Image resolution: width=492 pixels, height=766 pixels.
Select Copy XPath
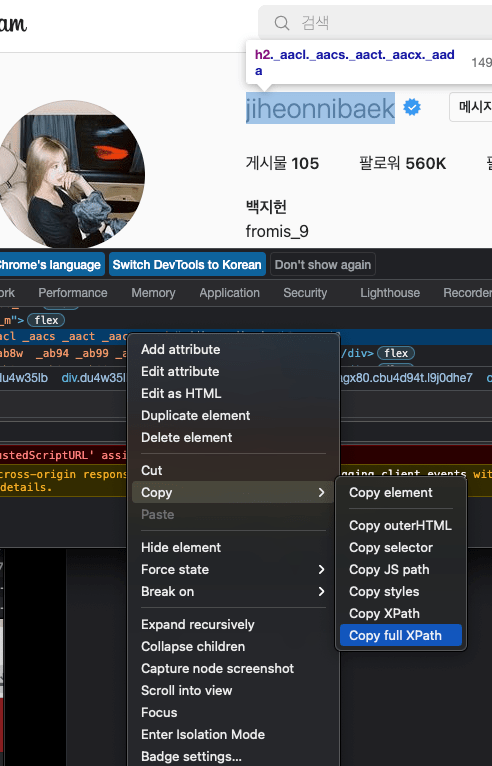tap(401, 614)
